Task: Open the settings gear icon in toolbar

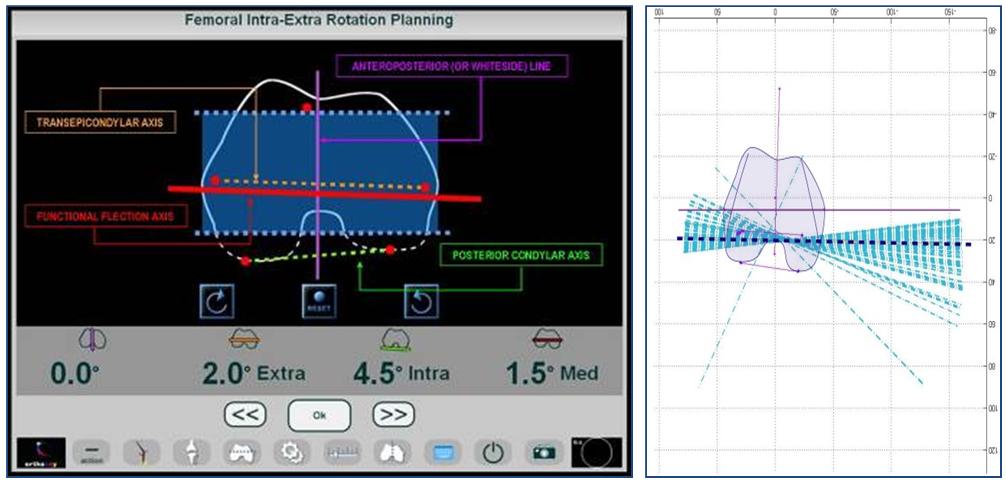Action: tap(291, 452)
